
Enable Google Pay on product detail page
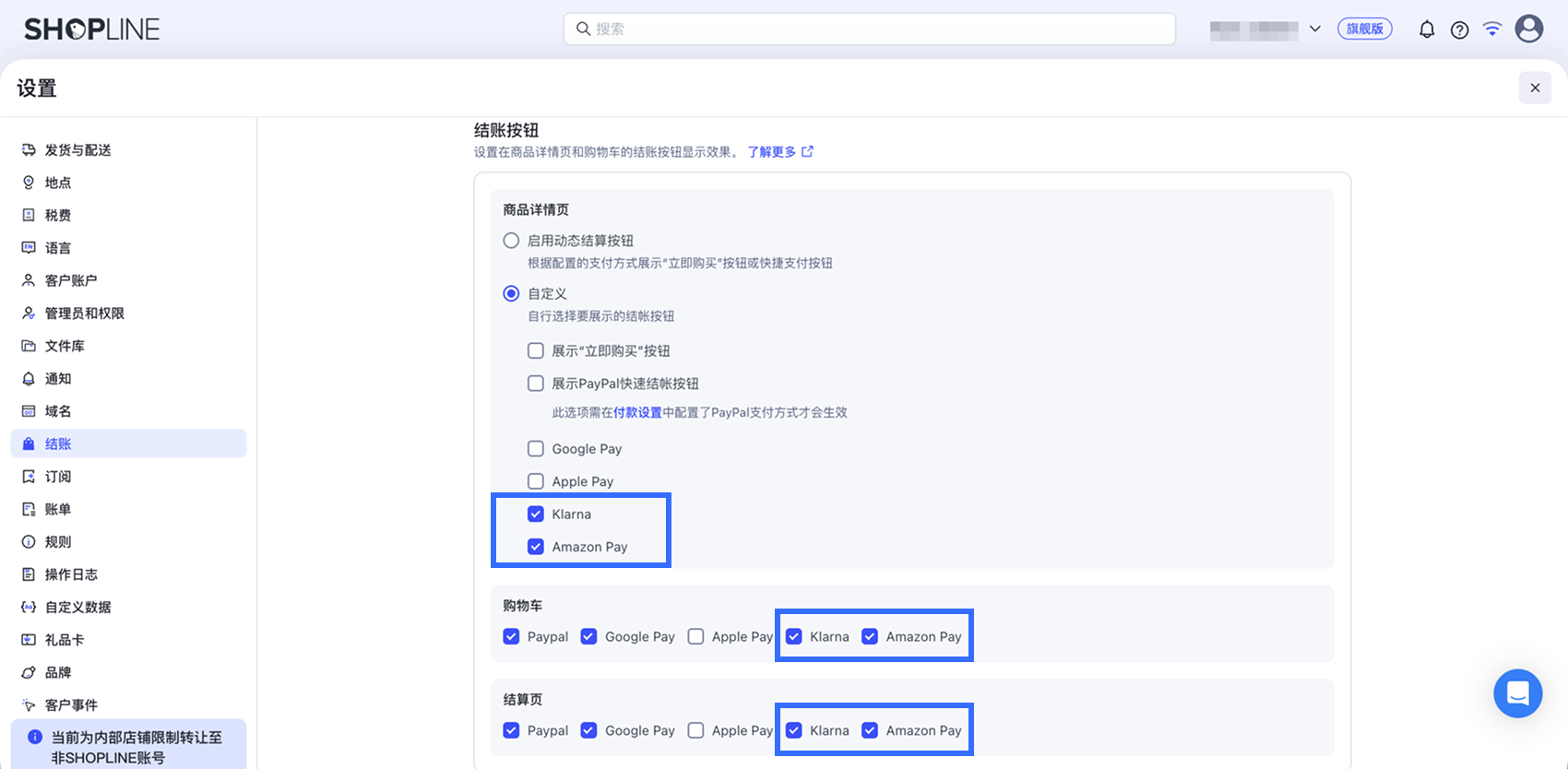pos(536,449)
